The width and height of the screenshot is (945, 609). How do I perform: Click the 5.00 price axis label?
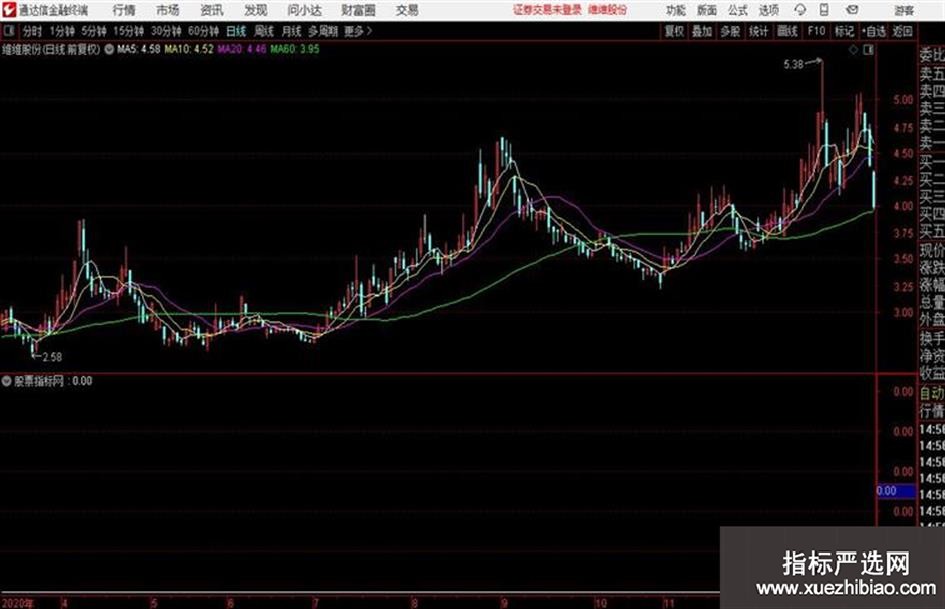click(903, 100)
